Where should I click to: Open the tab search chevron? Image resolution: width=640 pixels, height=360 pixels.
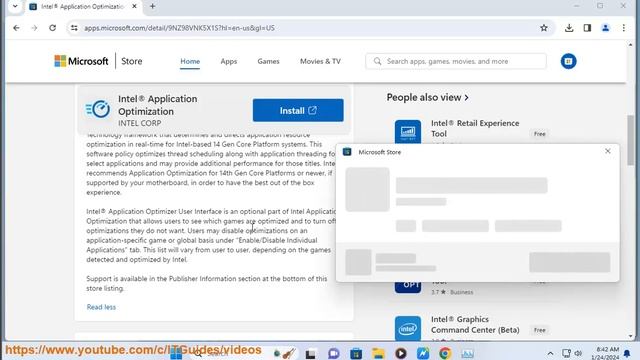click(x=15, y=7)
